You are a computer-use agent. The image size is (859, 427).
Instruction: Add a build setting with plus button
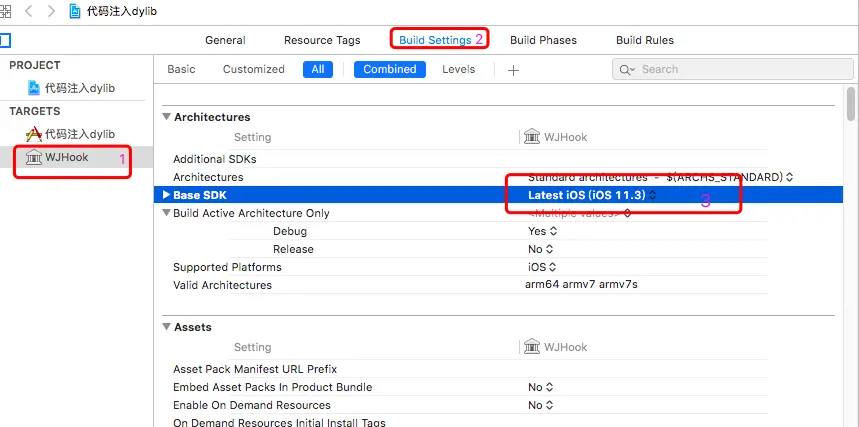pos(513,70)
